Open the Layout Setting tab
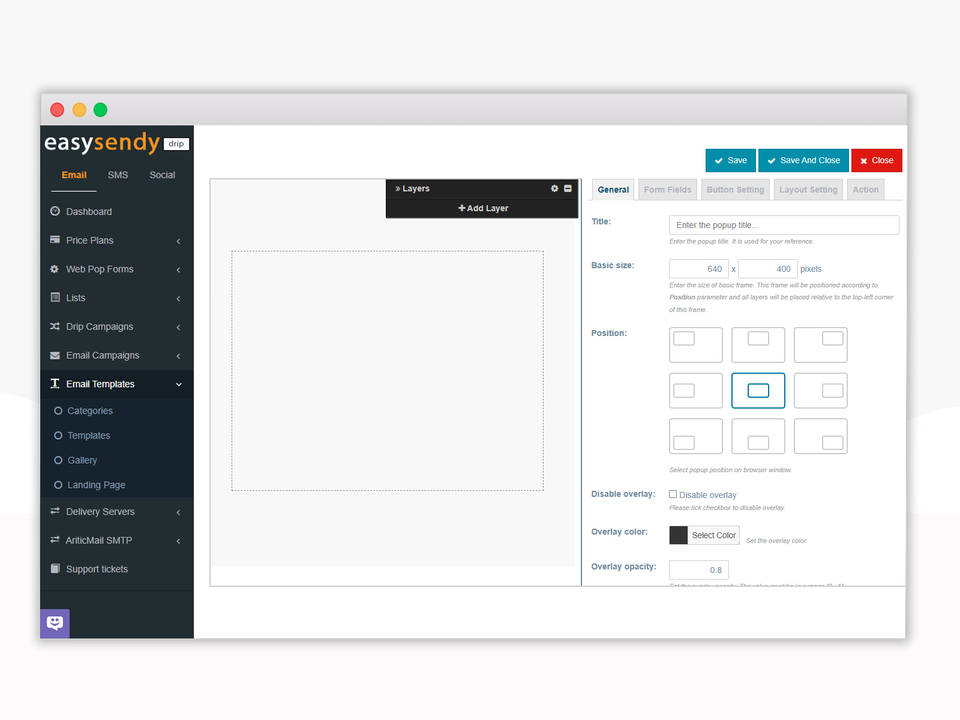Screen dimensions: 960x720 point(808,190)
